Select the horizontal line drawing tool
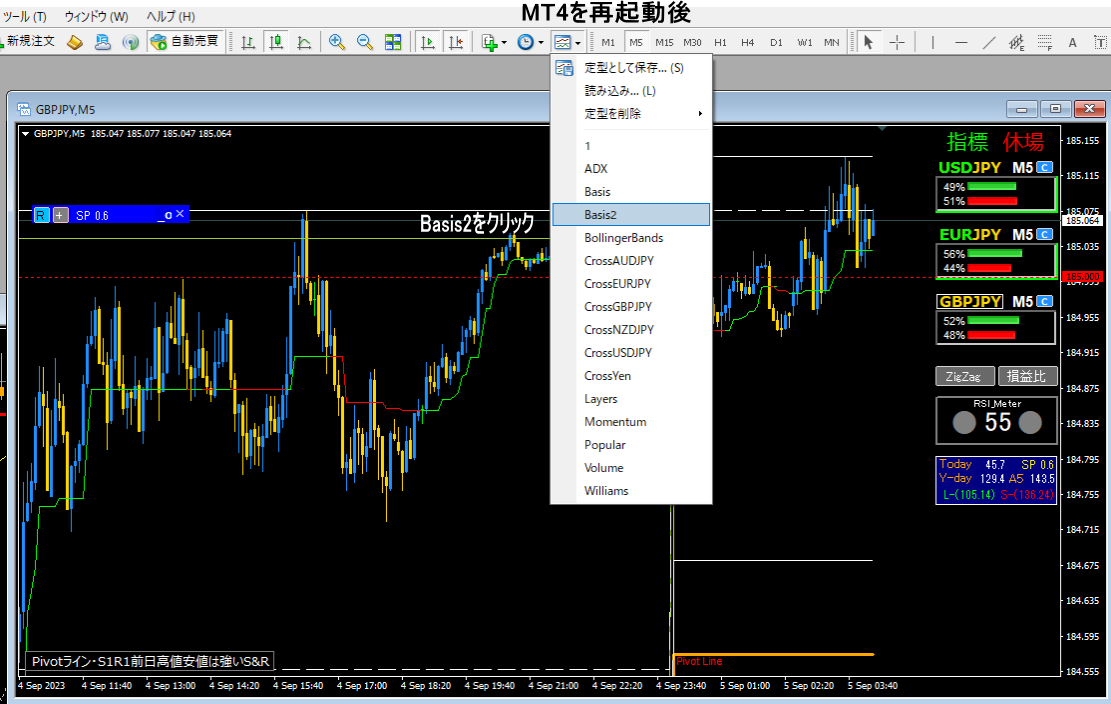This screenshot has height=704, width=1111. click(x=961, y=42)
